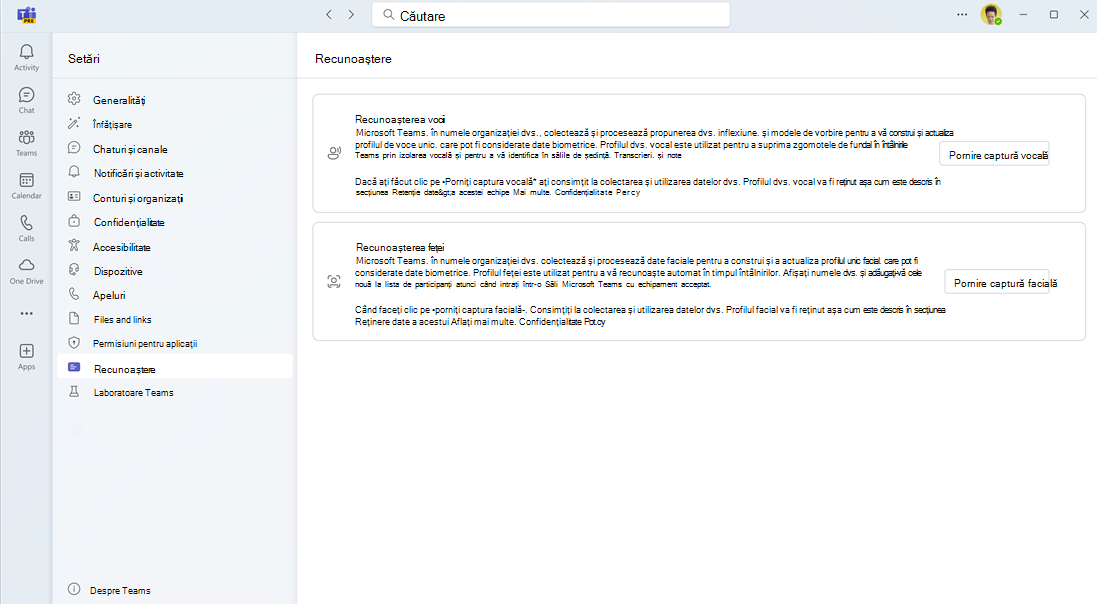Click the info icon beside Despre Teams
The image size is (1097, 604).
(x=74, y=589)
